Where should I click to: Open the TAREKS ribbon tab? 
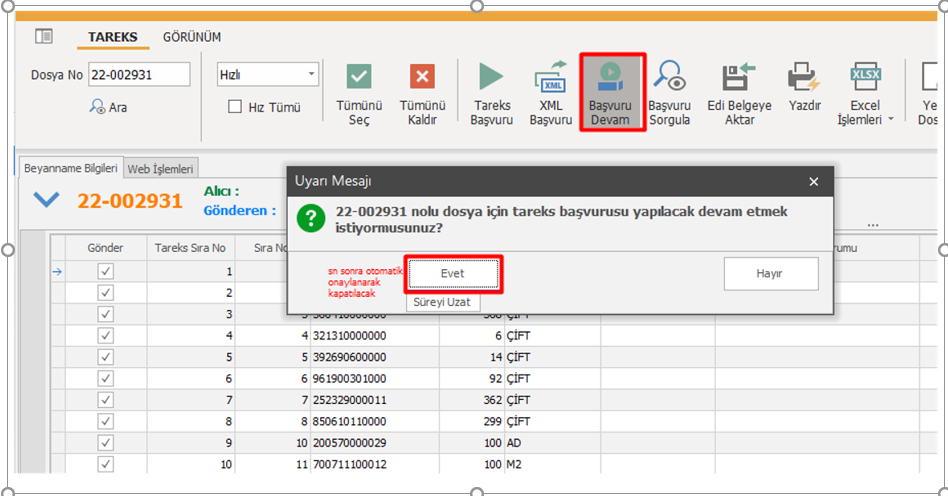(x=112, y=37)
